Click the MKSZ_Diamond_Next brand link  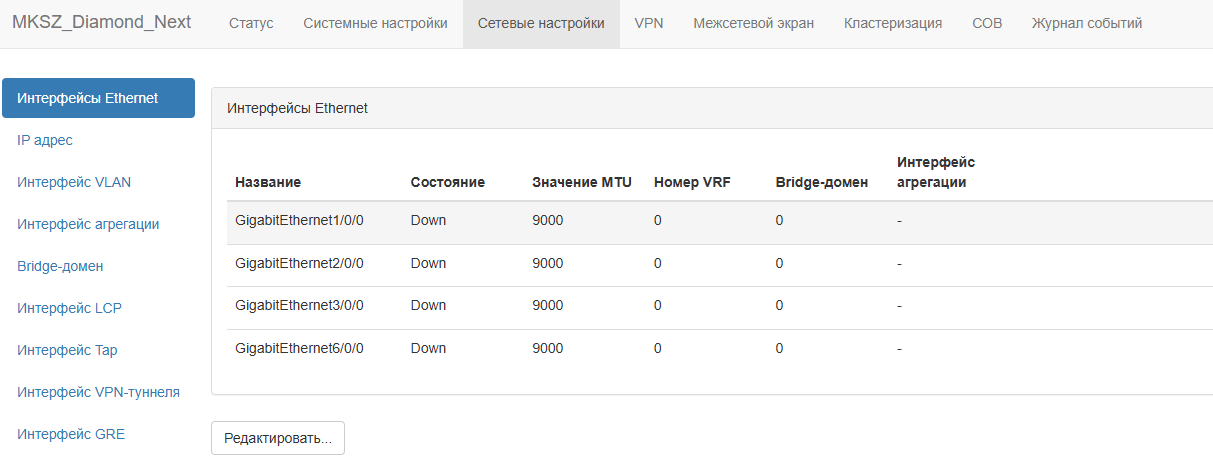[x=102, y=22]
